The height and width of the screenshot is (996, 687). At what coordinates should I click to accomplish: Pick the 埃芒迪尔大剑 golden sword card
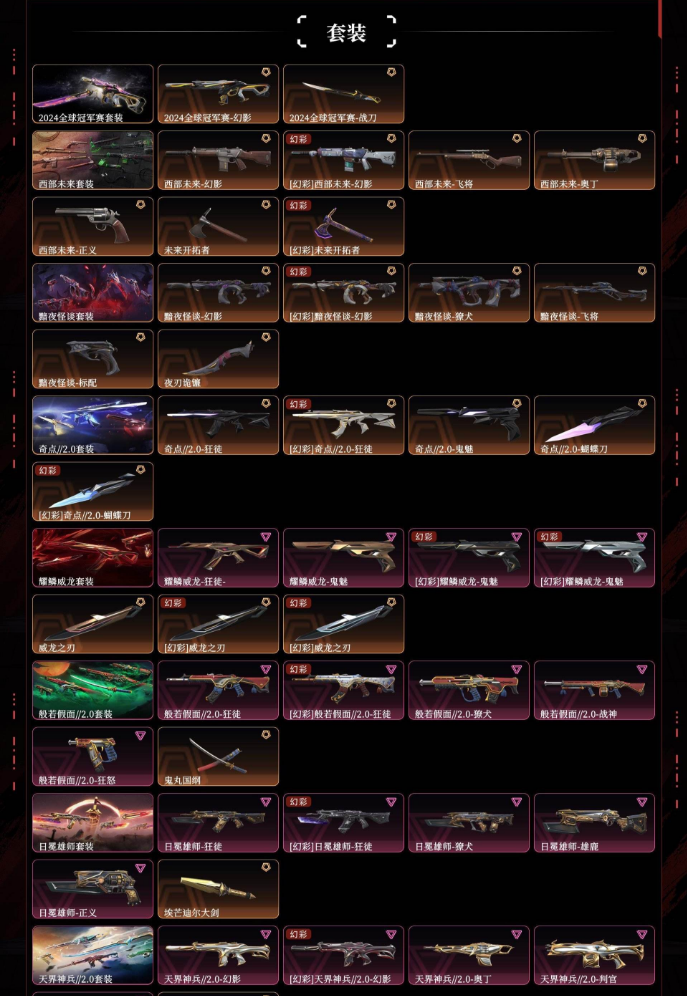tap(218, 889)
